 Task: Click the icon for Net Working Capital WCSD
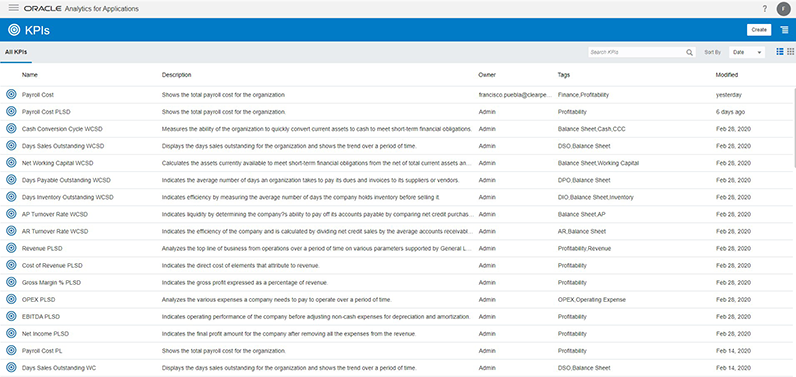pos(11,163)
